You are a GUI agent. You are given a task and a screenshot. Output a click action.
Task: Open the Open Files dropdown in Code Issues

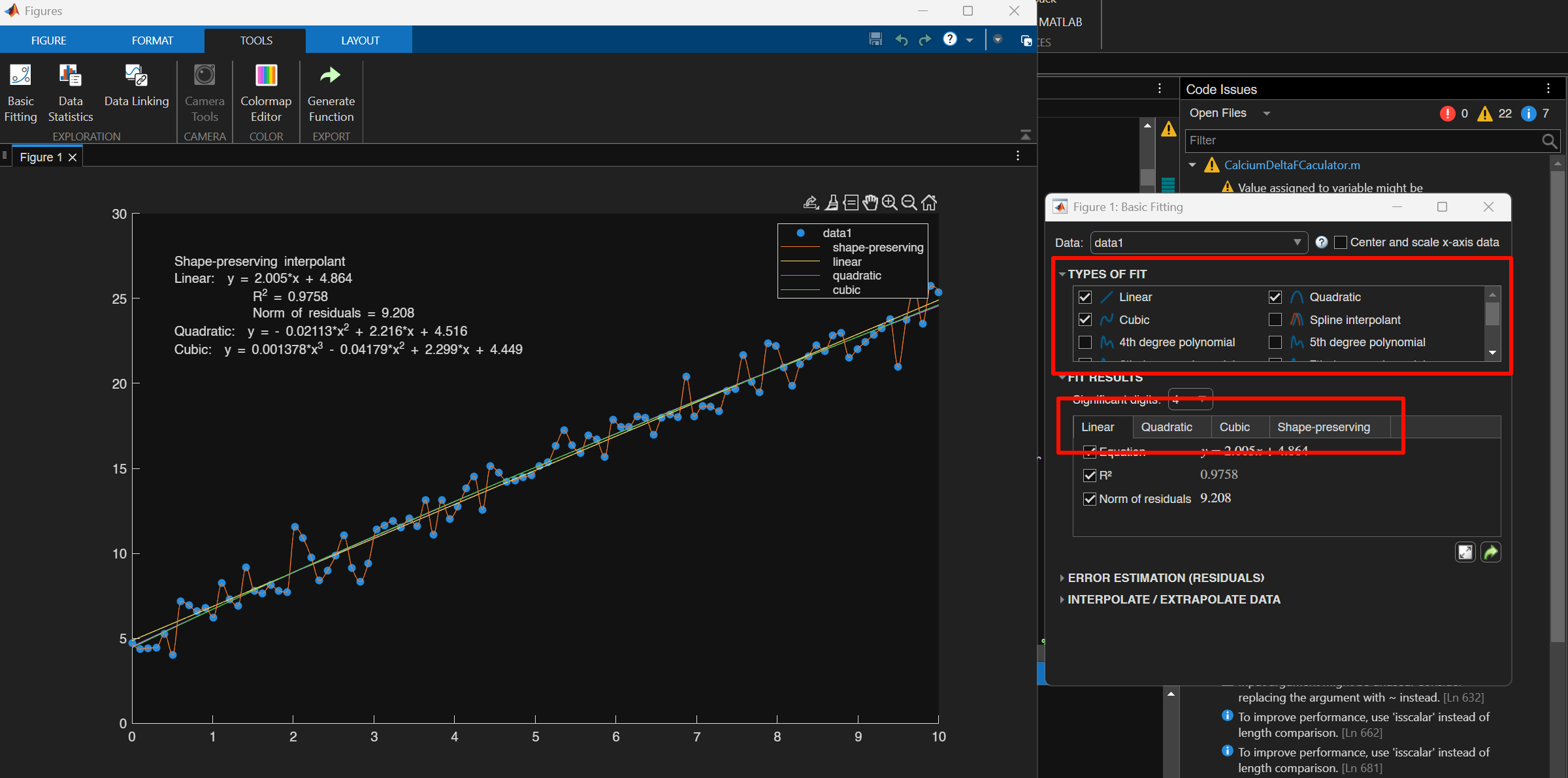pyautogui.click(x=1230, y=113)
